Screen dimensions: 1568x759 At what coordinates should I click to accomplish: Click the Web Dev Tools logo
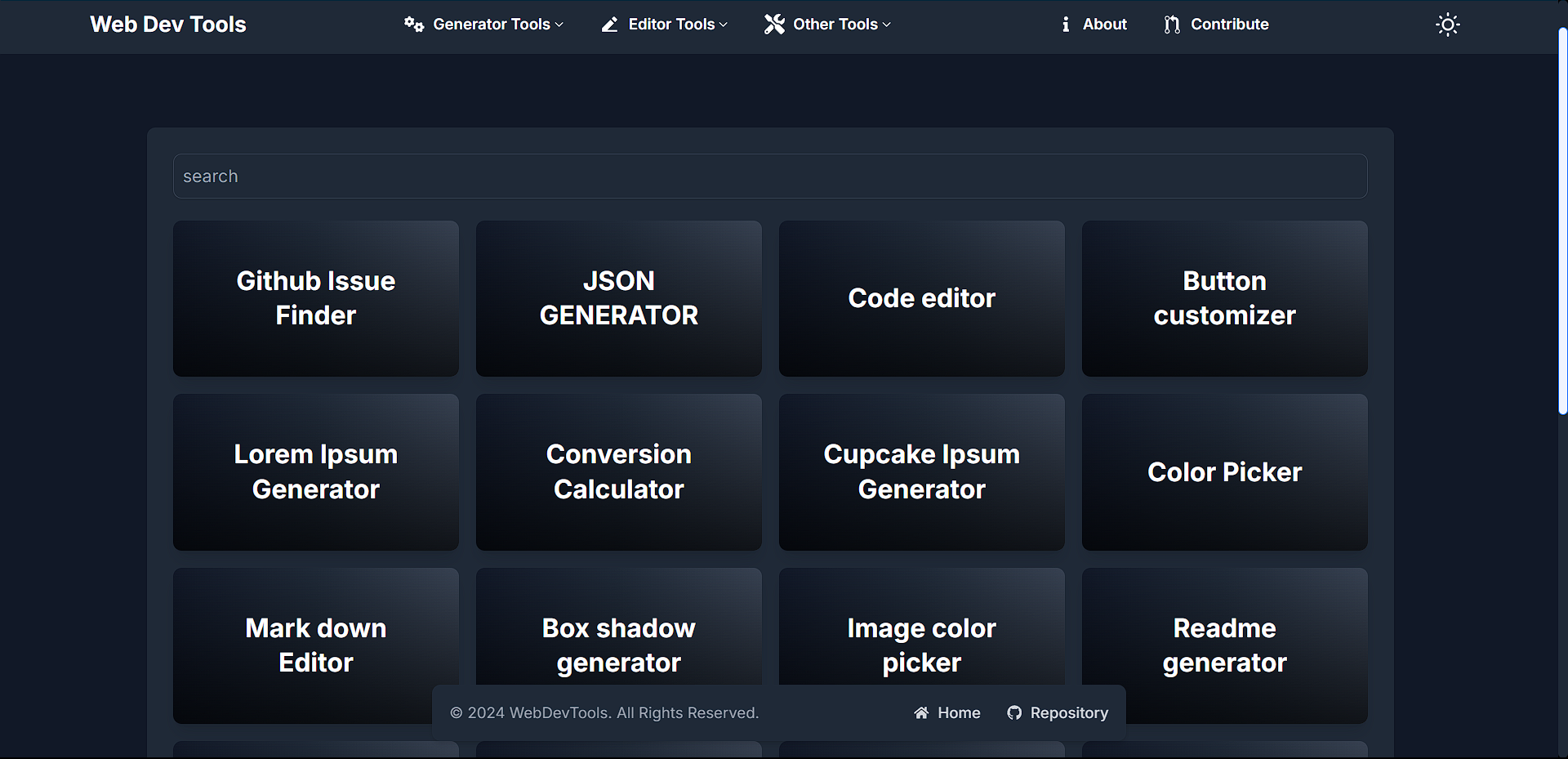pos(167,25)
